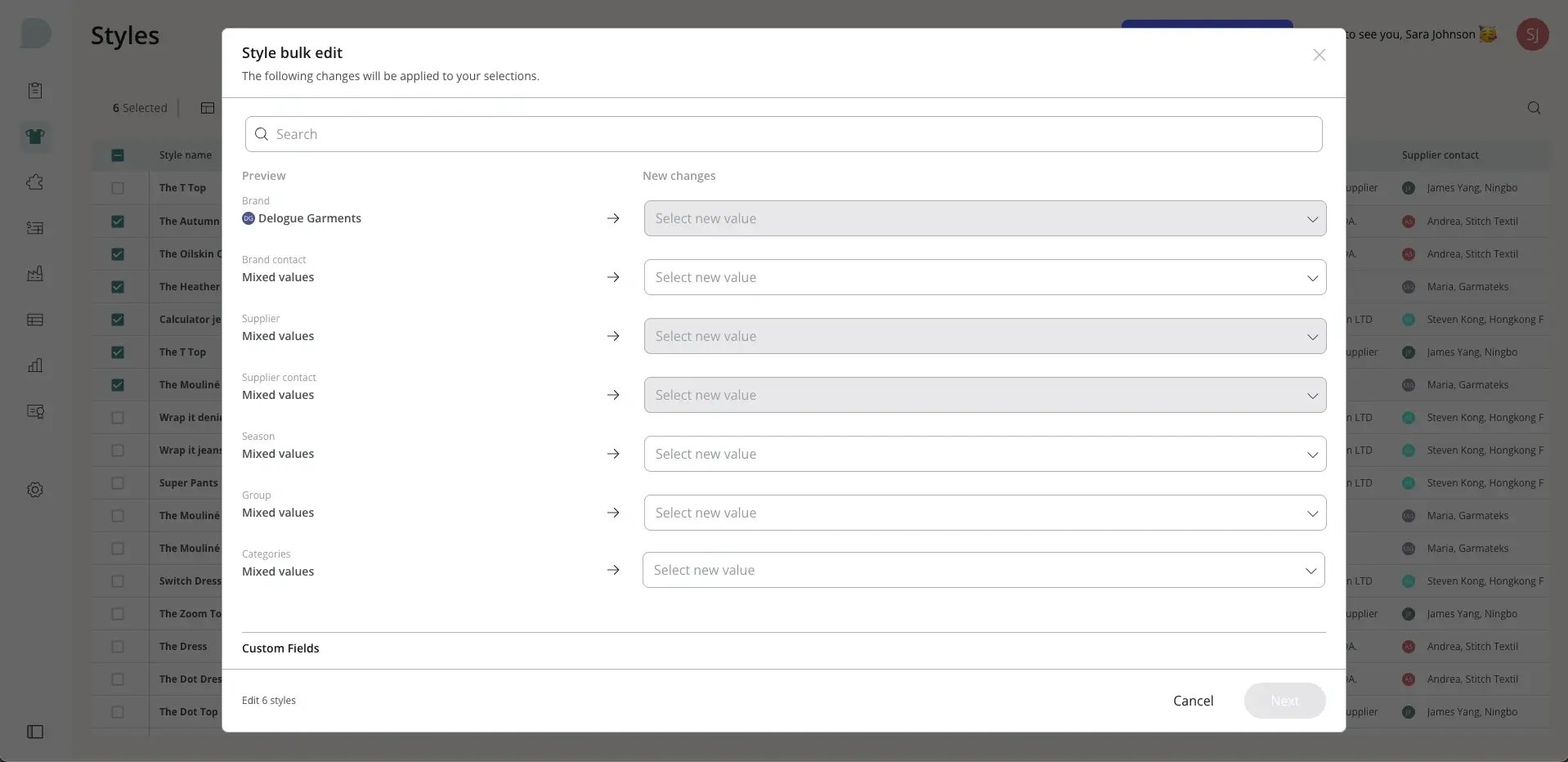
Task: Click the SJ user avatar
Action: pyautogui.click(x=1532, y=34)
